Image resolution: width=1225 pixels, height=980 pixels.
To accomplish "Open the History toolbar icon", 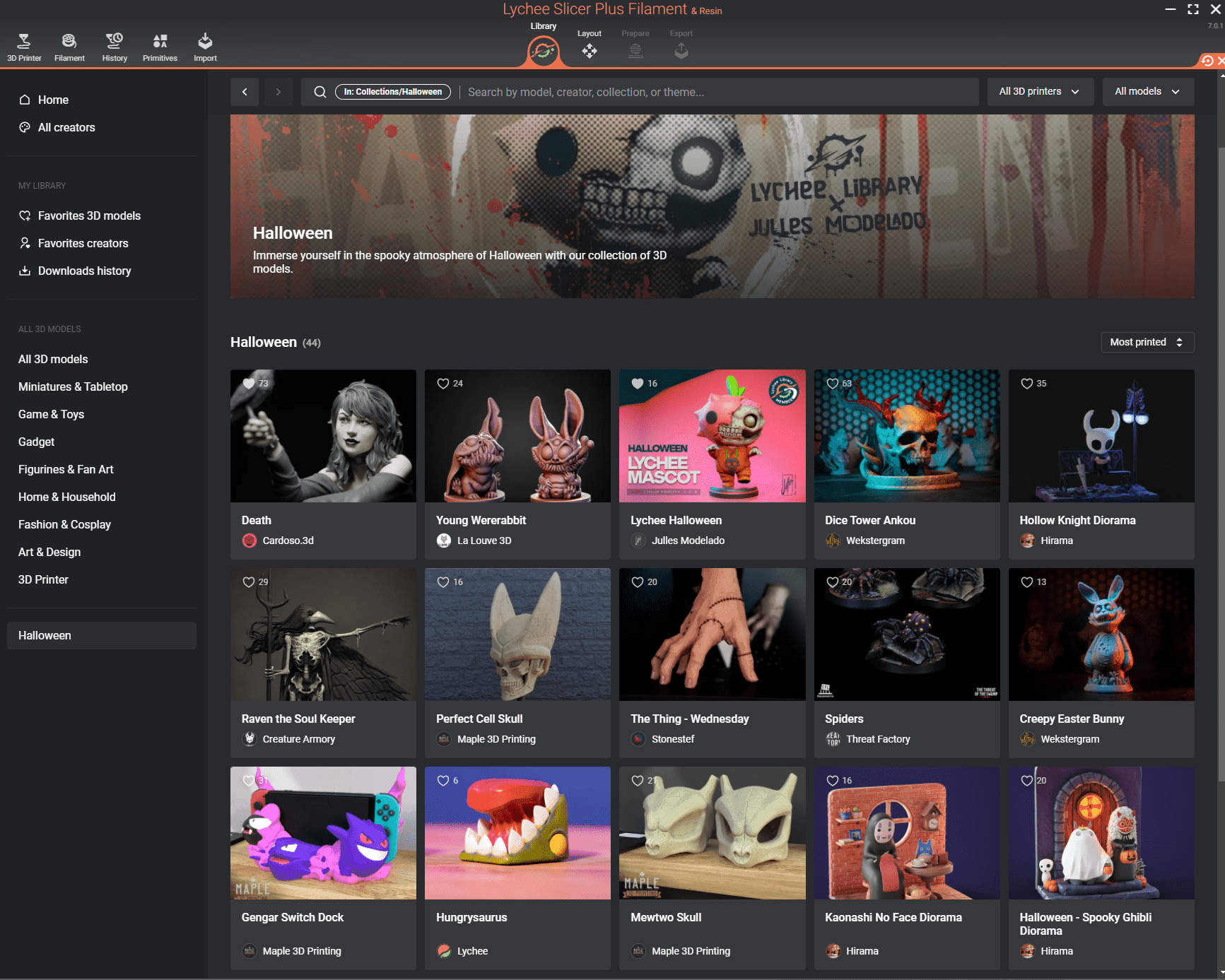I will point(115,47).
